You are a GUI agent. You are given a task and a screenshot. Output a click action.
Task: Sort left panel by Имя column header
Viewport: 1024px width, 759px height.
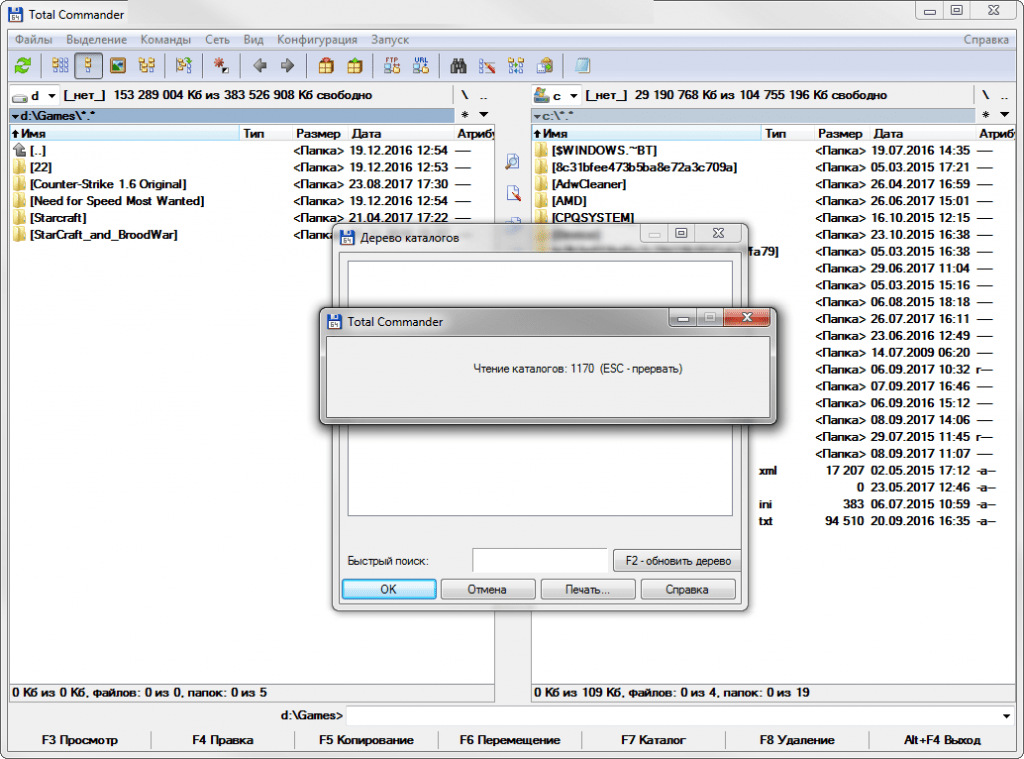[125, 133]
